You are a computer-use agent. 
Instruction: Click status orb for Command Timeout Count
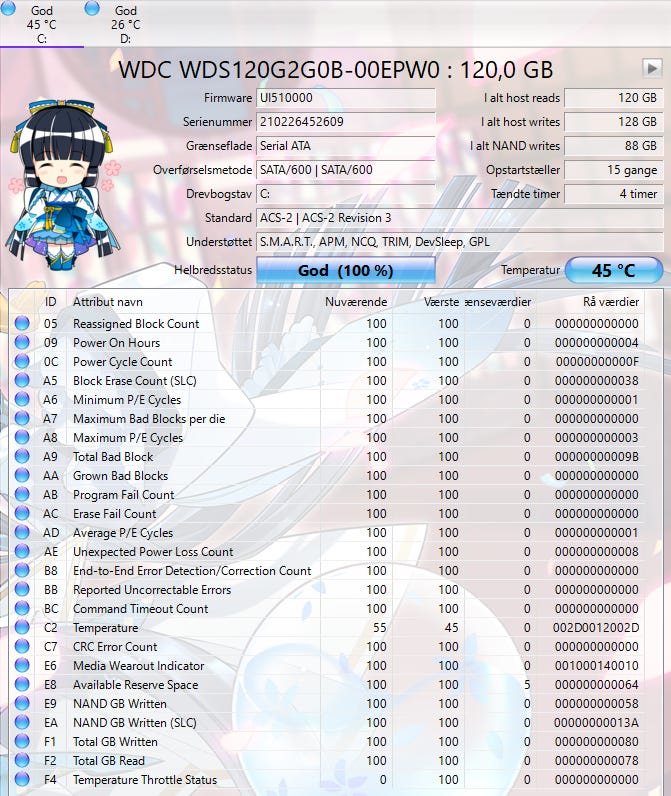pos(22,608)
